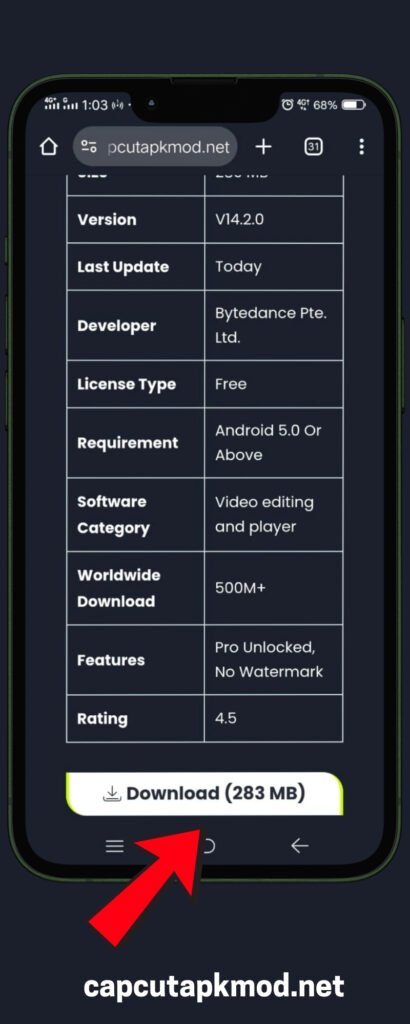This screenshot has width=410, height=1024.
Task: Tap the Android back arrow button
Action: point(300,846)
